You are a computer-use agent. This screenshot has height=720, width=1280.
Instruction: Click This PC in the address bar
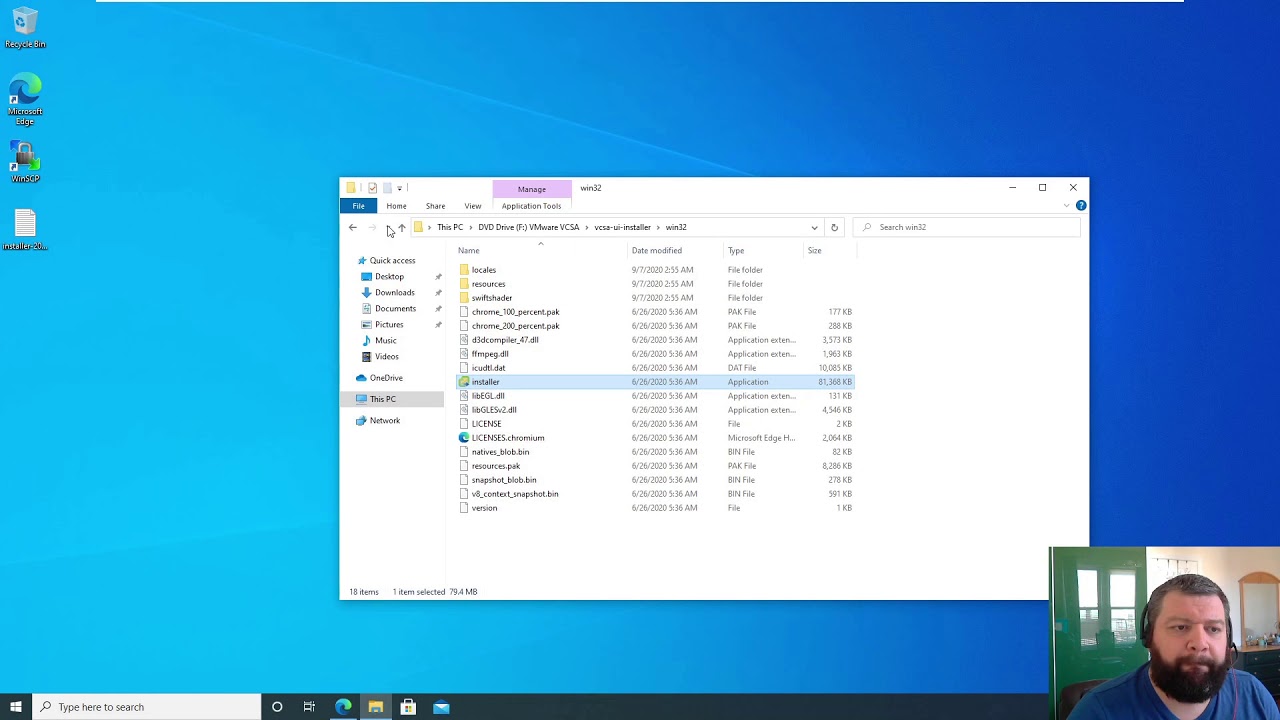coord(450,227)
